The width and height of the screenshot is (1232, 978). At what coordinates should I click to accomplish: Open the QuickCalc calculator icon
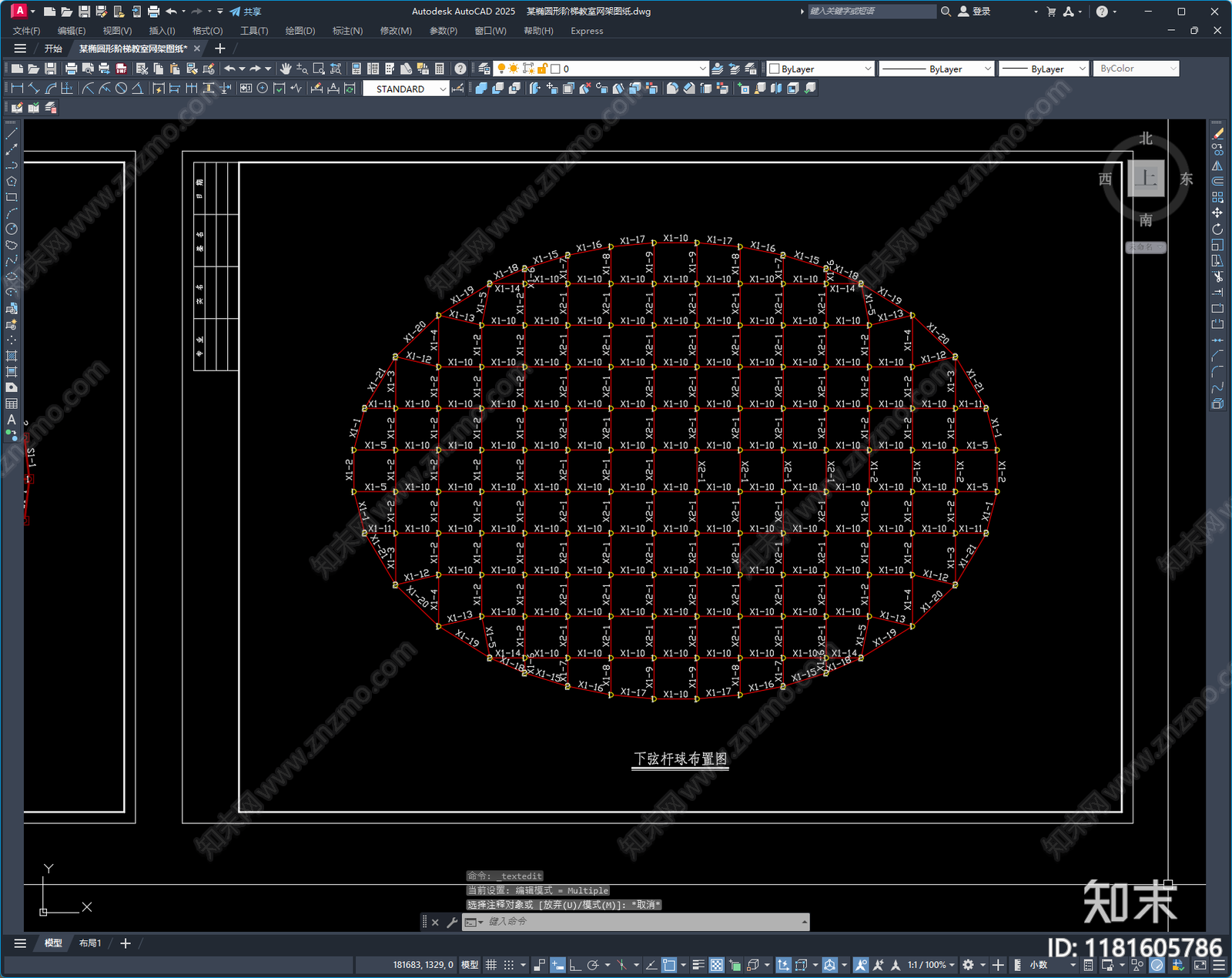(x=440, y=69)
